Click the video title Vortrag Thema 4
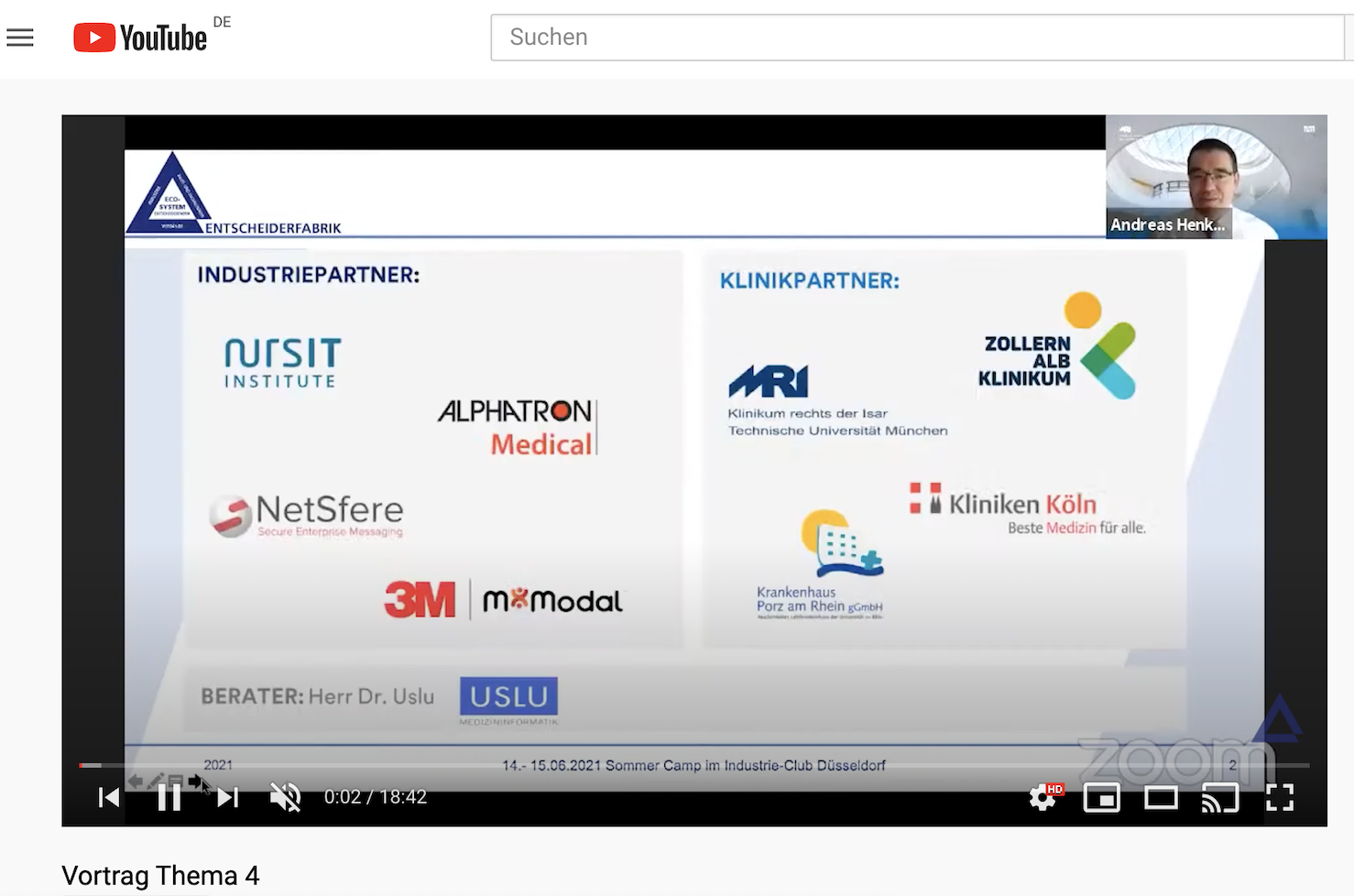Image resolution: width=1354 pixels, height=896 pixels. 160,876
